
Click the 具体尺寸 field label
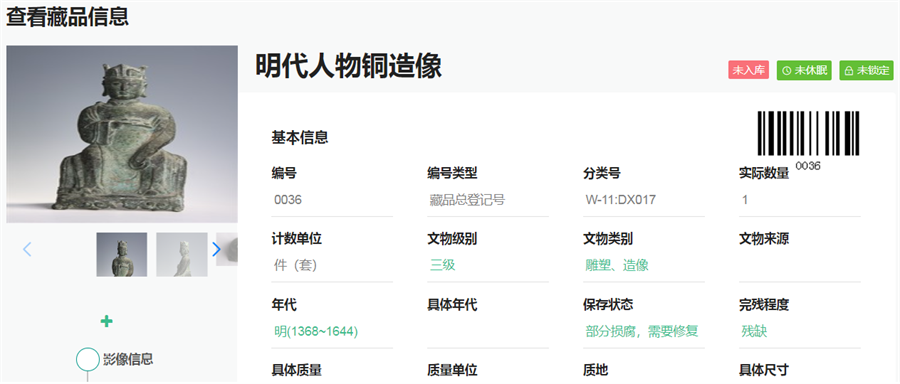(764, 370)
